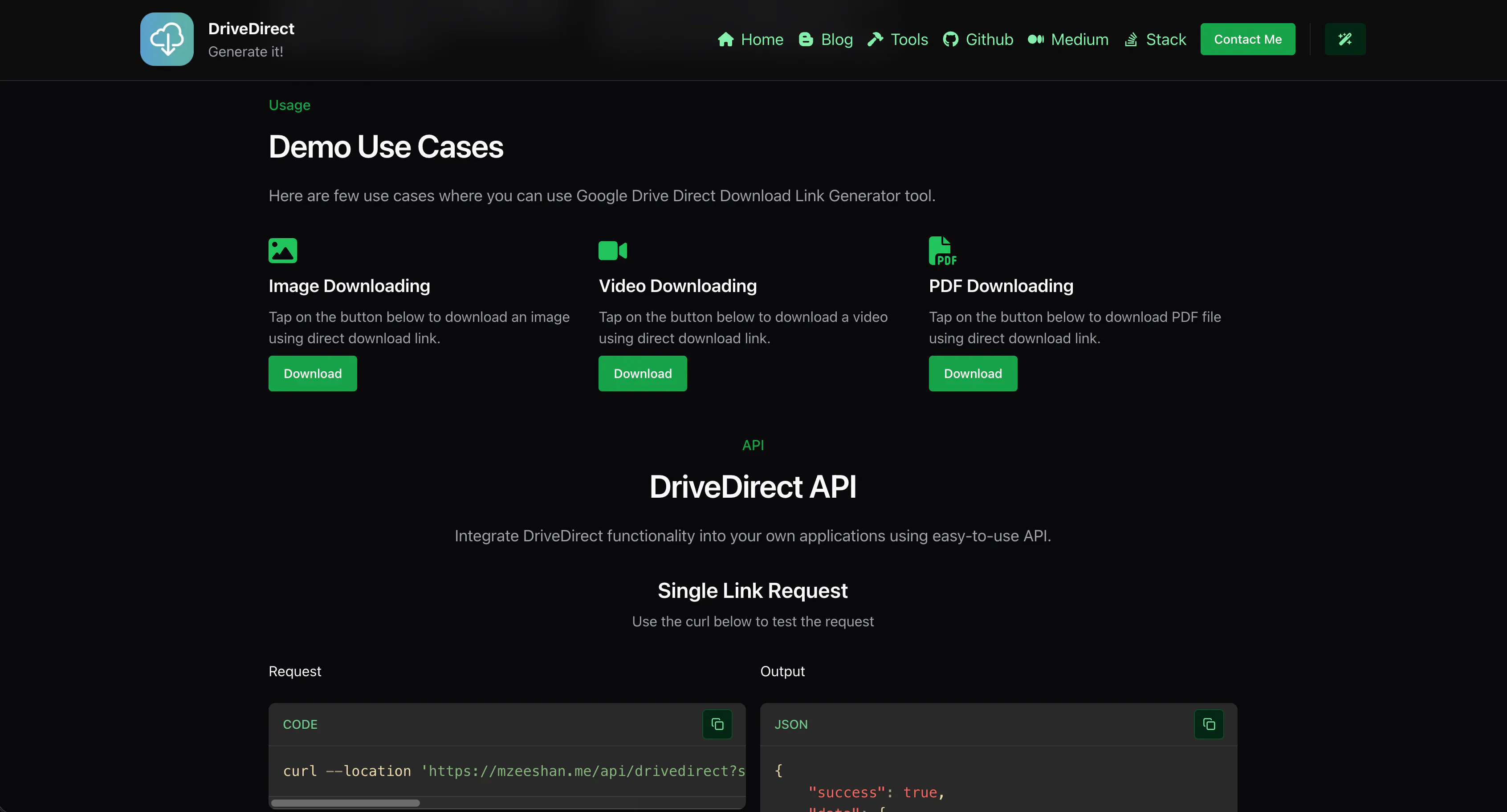Viewport: 1507px width, 812px height.
Task: Click the Video Downloading title
Action: coord(677,285)
